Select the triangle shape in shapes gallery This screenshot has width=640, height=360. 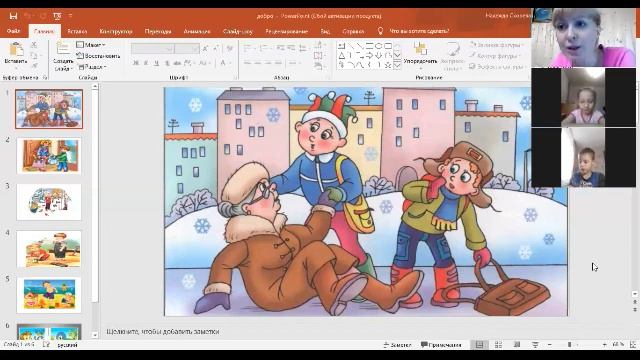click(342, 56)
